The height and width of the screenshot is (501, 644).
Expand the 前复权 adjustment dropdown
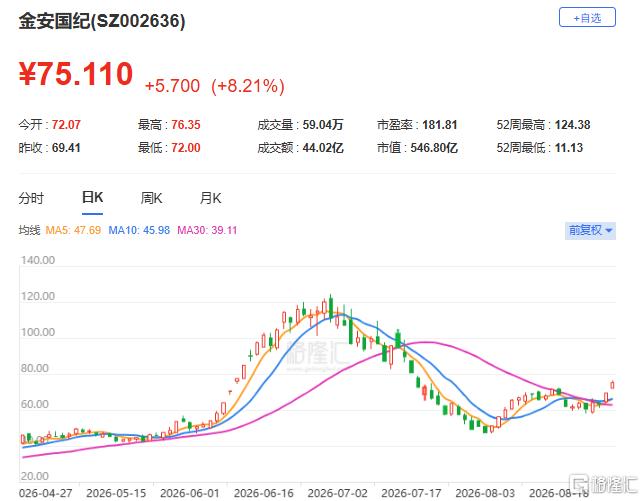590,230
